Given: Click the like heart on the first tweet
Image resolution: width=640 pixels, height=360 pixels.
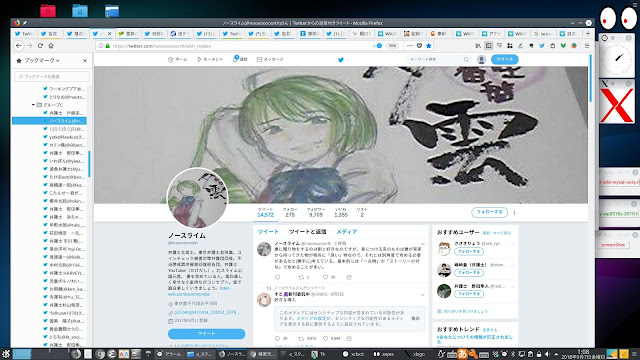Looking at the screenshot, I should pyautogui.click(x=325, y=277).
